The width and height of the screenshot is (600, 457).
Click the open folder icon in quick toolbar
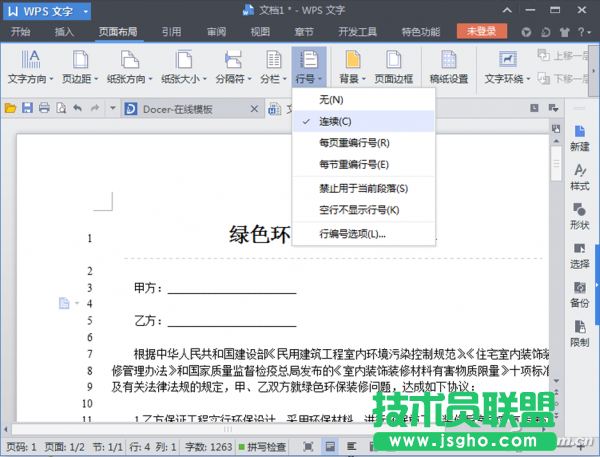tap(10, 108)
